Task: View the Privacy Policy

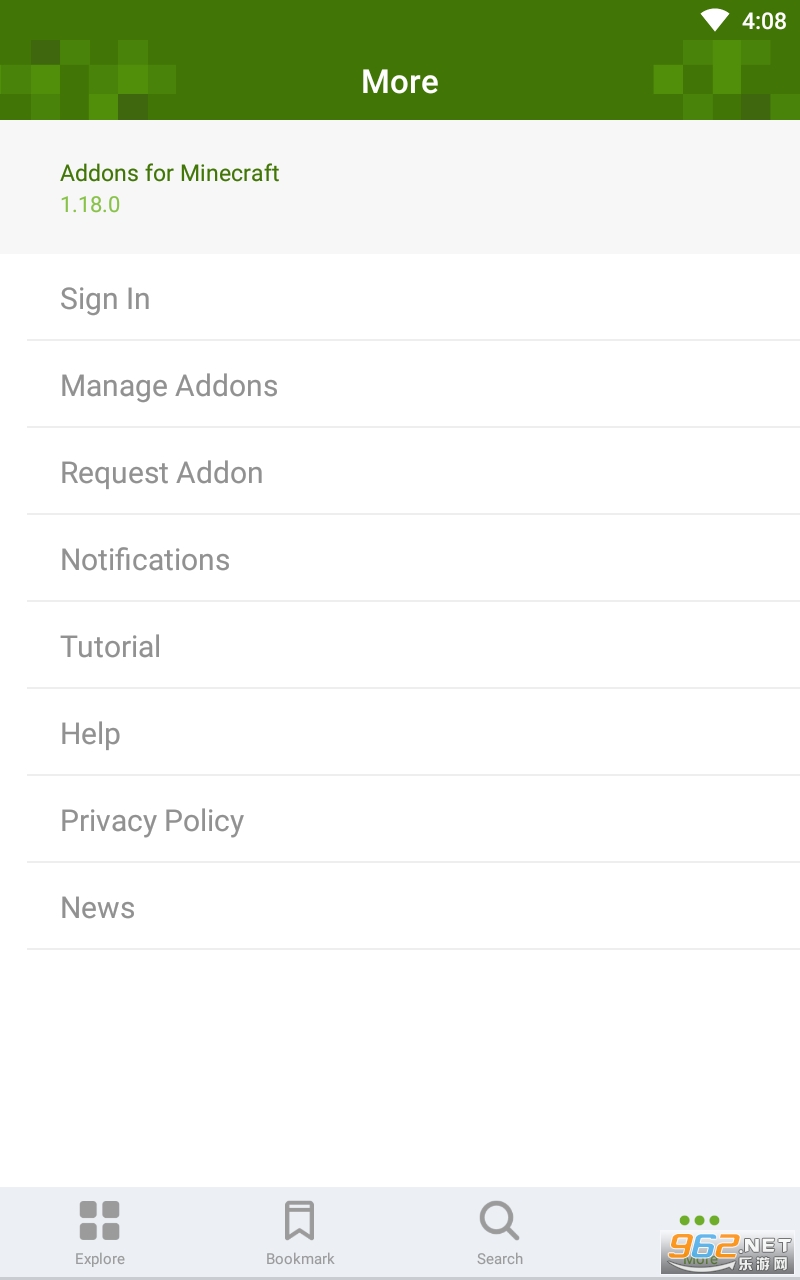Action: [152, 821]
